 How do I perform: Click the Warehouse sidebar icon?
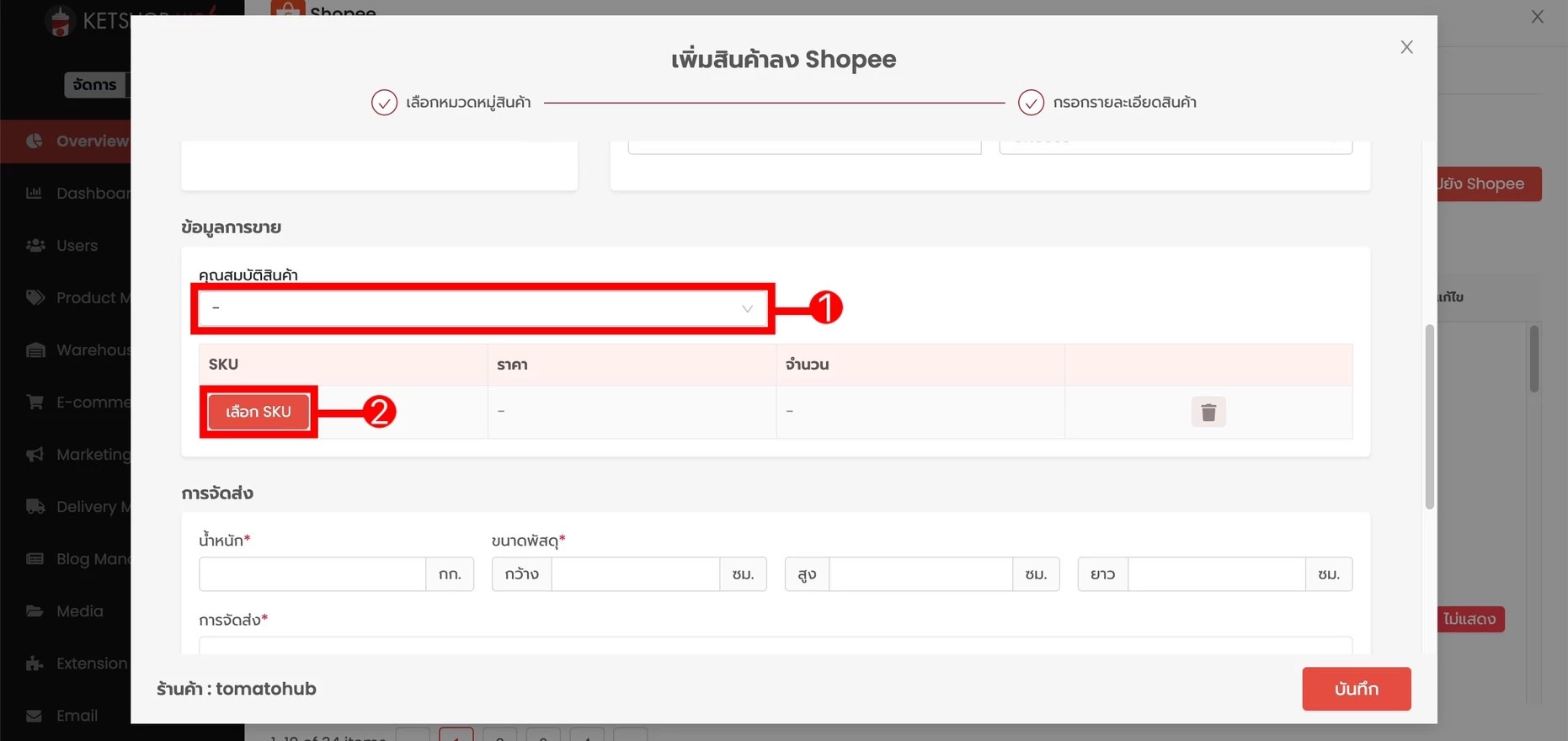click(x=35, y=350)
